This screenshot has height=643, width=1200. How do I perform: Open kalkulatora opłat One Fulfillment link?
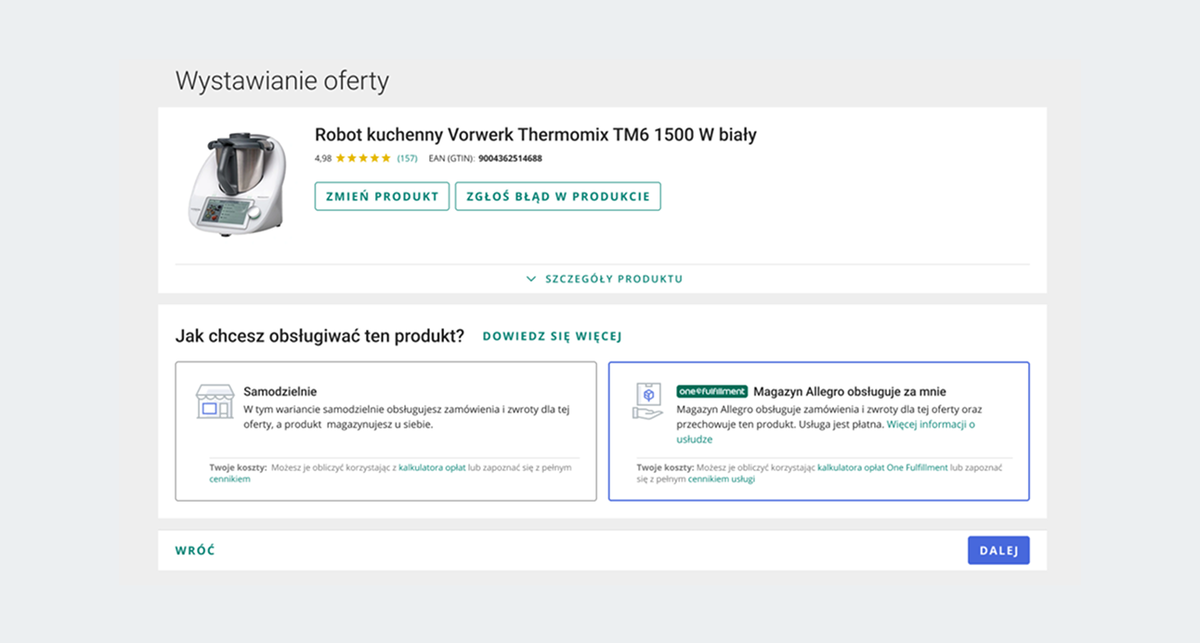click(x=882, y=467)
